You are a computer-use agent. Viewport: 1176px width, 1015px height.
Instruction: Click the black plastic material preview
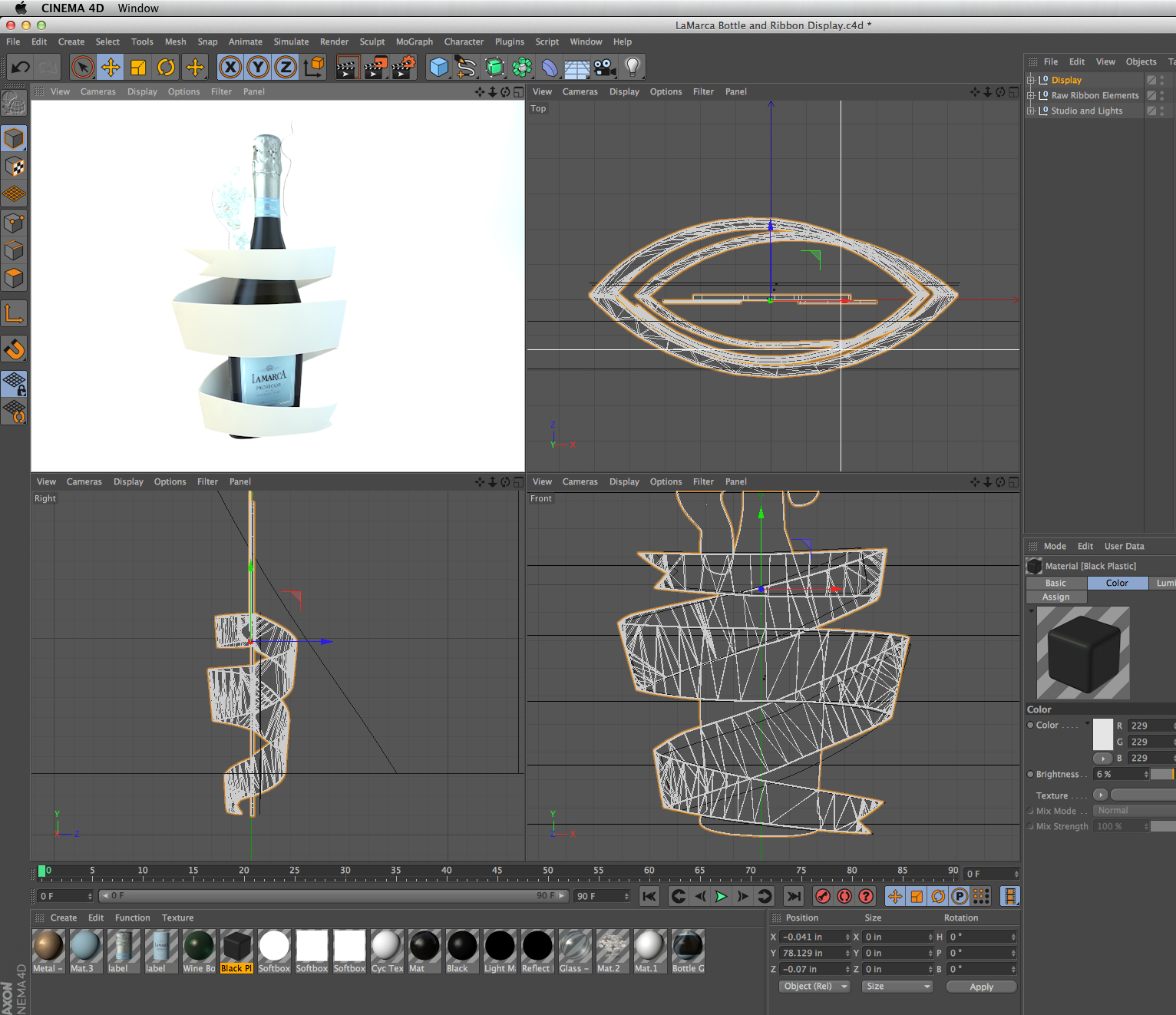[1082, 653]
